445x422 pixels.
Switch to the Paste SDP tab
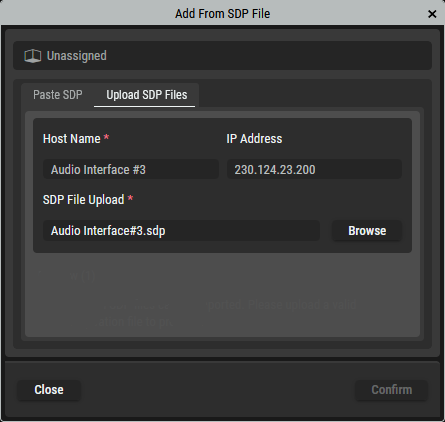pyautogui.click(x=58, y=95)
